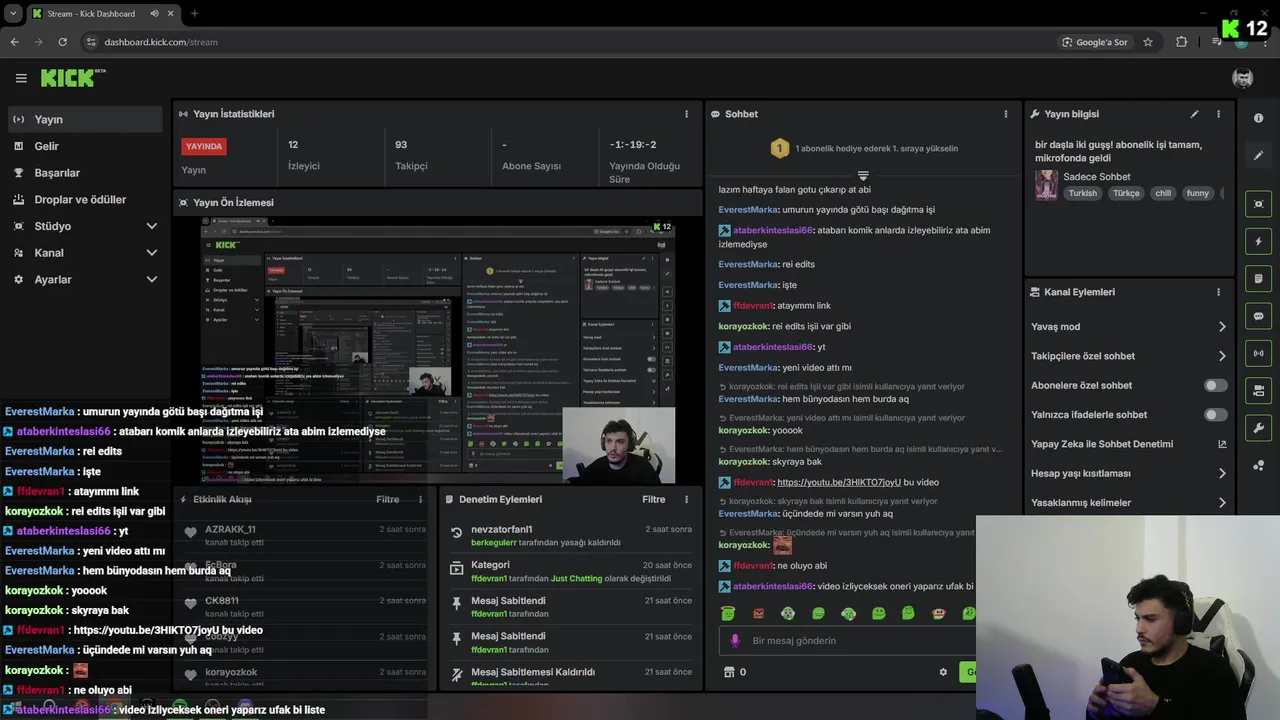Edit stream info with the Yayın bilgisi pencil
Image resolution: width=1280 pixels, height=720 pixels.
click(1194, 114)
